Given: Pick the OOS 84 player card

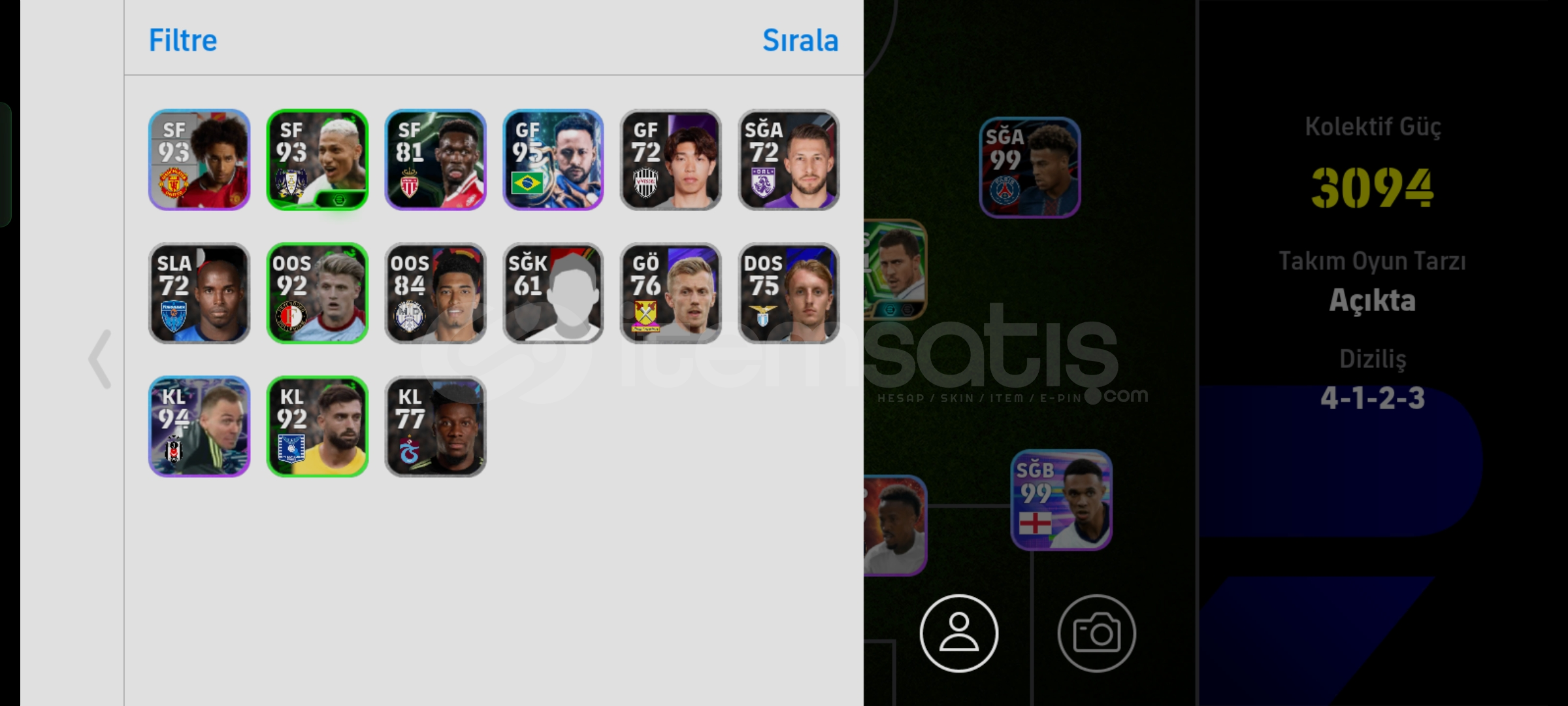Looking at the screenshot, I should [435, 293].
